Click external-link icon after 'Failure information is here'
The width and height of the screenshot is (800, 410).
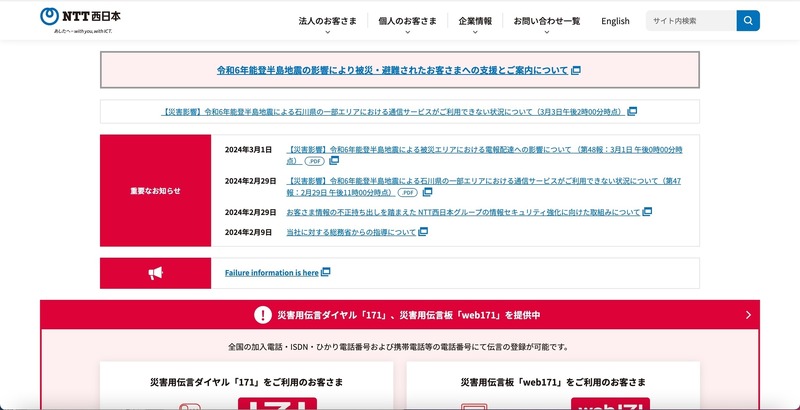pyautogui.click(x=326, y=272)
